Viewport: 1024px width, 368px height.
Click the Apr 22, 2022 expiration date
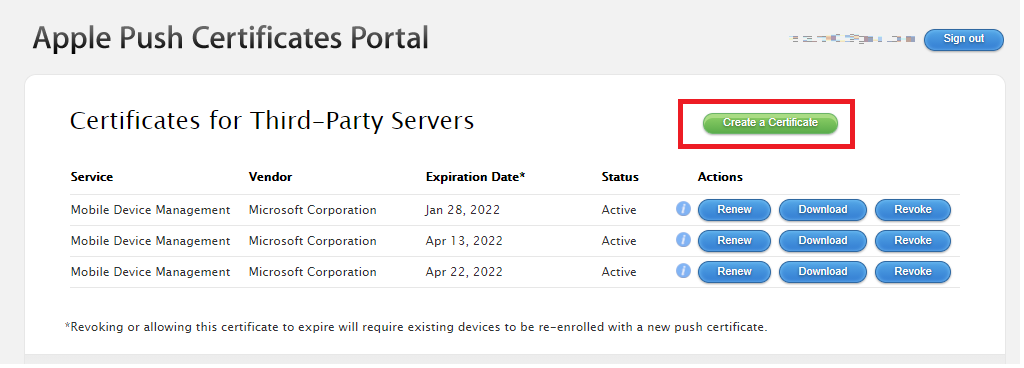pos(464,271)
